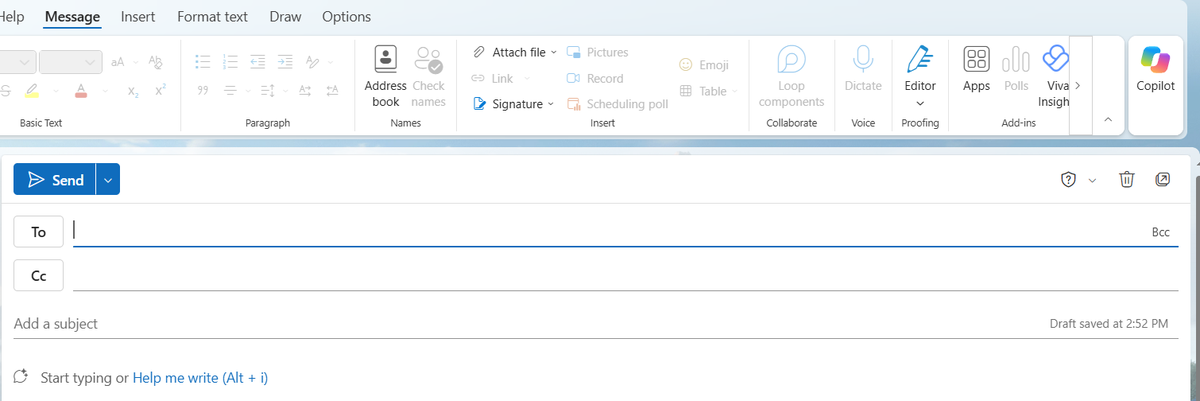Clear text formatting with eraser icon
Screen dimensions: 1200x401
[x=155, y=62]
